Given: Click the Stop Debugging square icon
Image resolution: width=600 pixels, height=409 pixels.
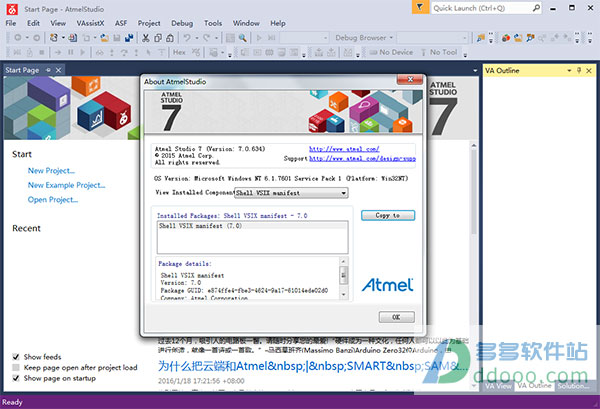Looking at the screenshot, I should 42,52.
